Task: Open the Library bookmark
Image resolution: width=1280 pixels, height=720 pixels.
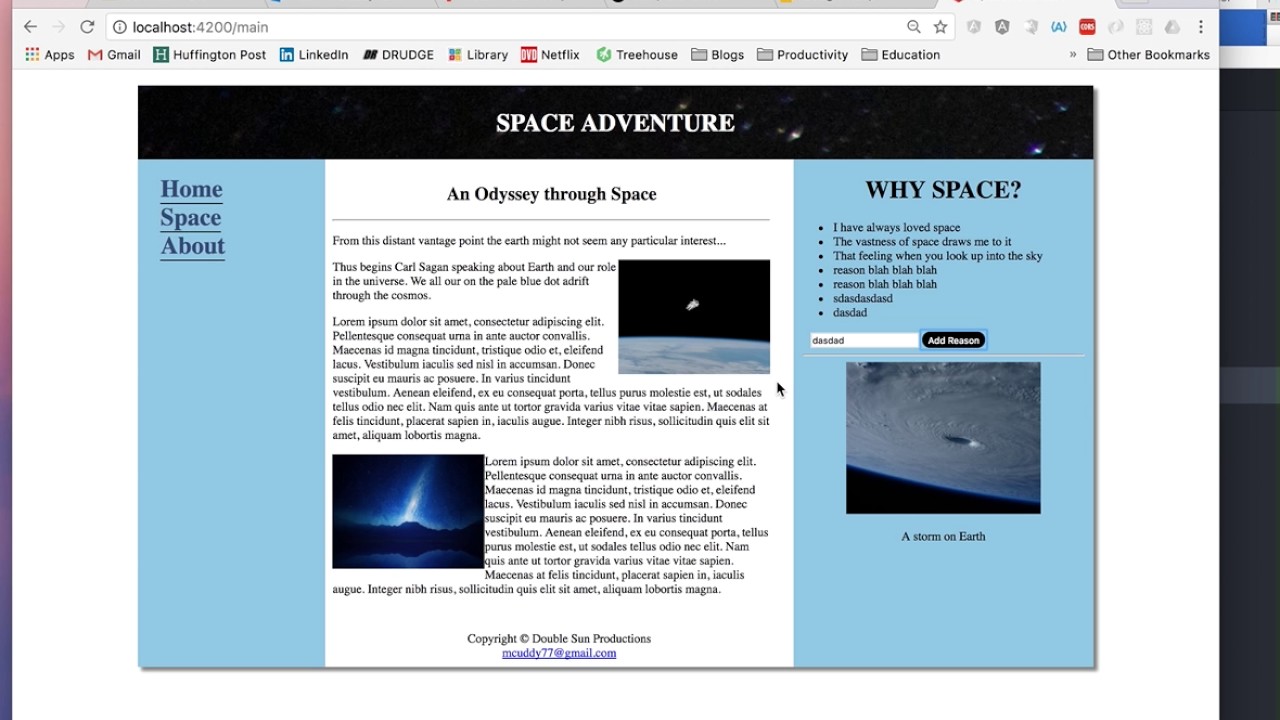Action: pyautogui.click(x=478, y=55)
